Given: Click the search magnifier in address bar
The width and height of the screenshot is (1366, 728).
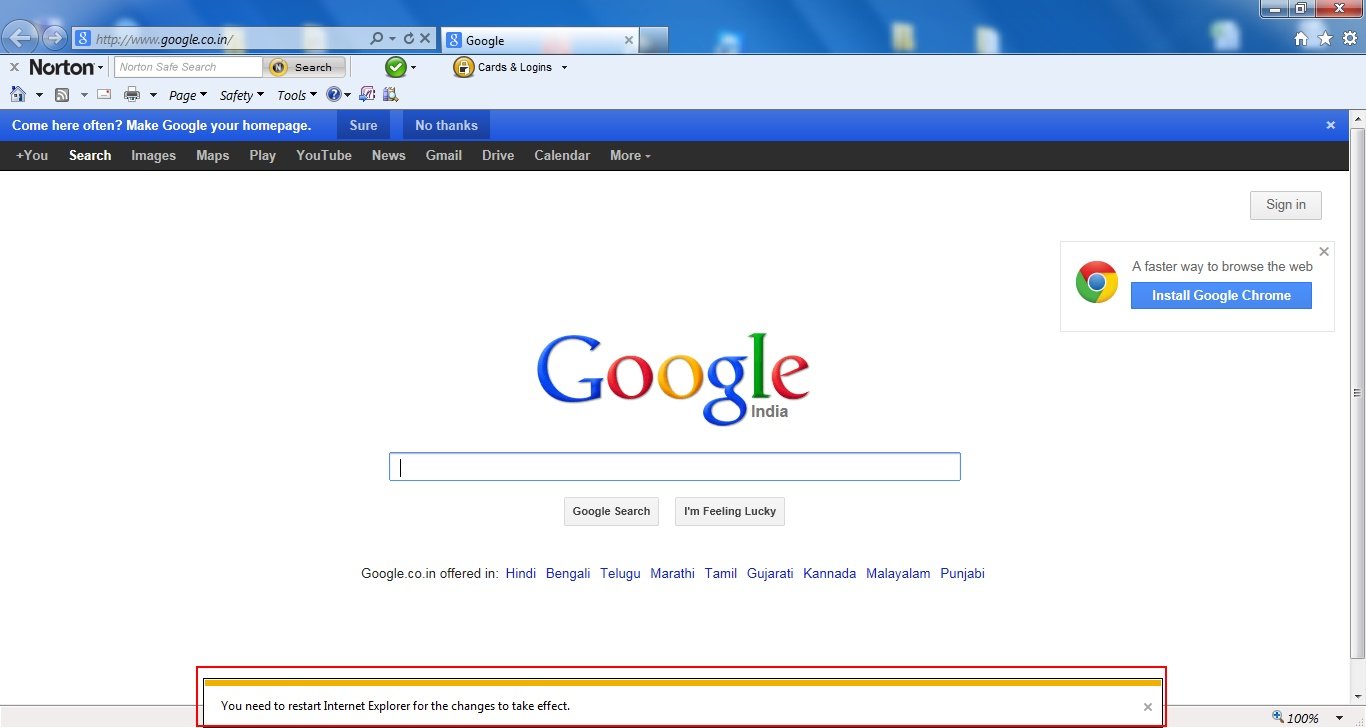Looking at the screenshot, I should click(376, 39).
